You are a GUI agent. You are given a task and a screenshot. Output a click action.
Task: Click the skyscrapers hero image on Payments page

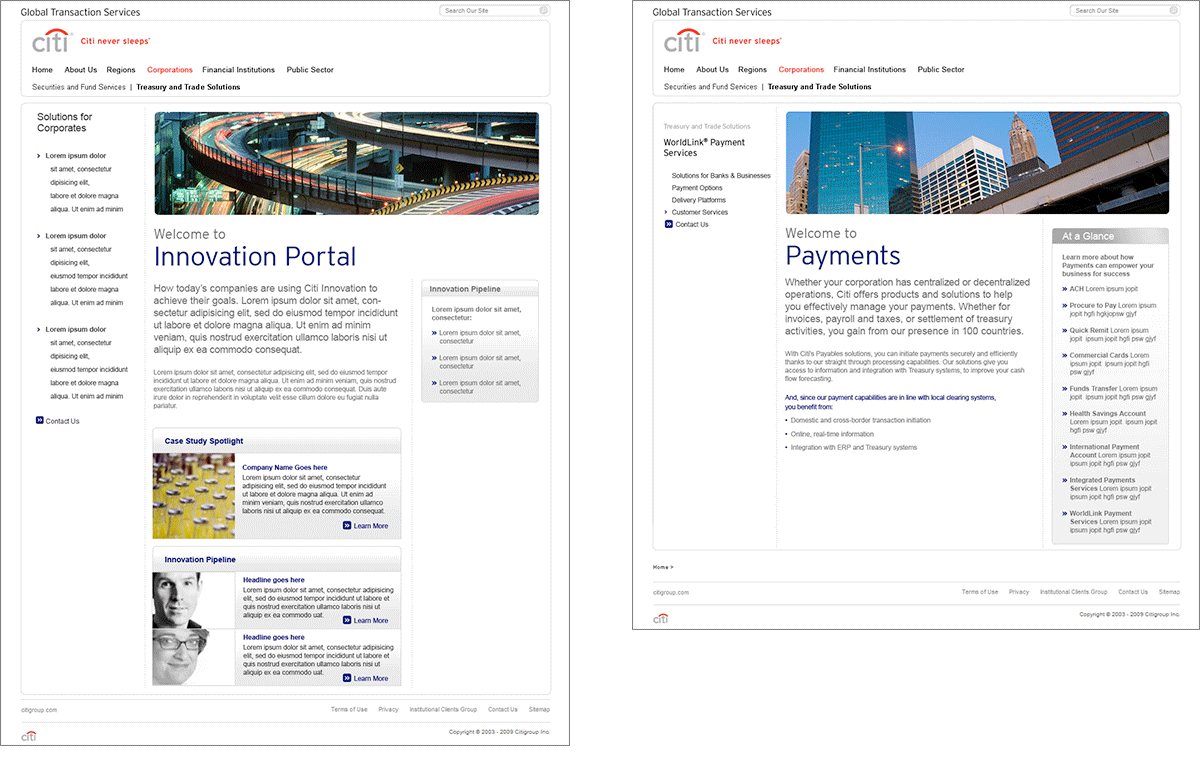point(977,163)
